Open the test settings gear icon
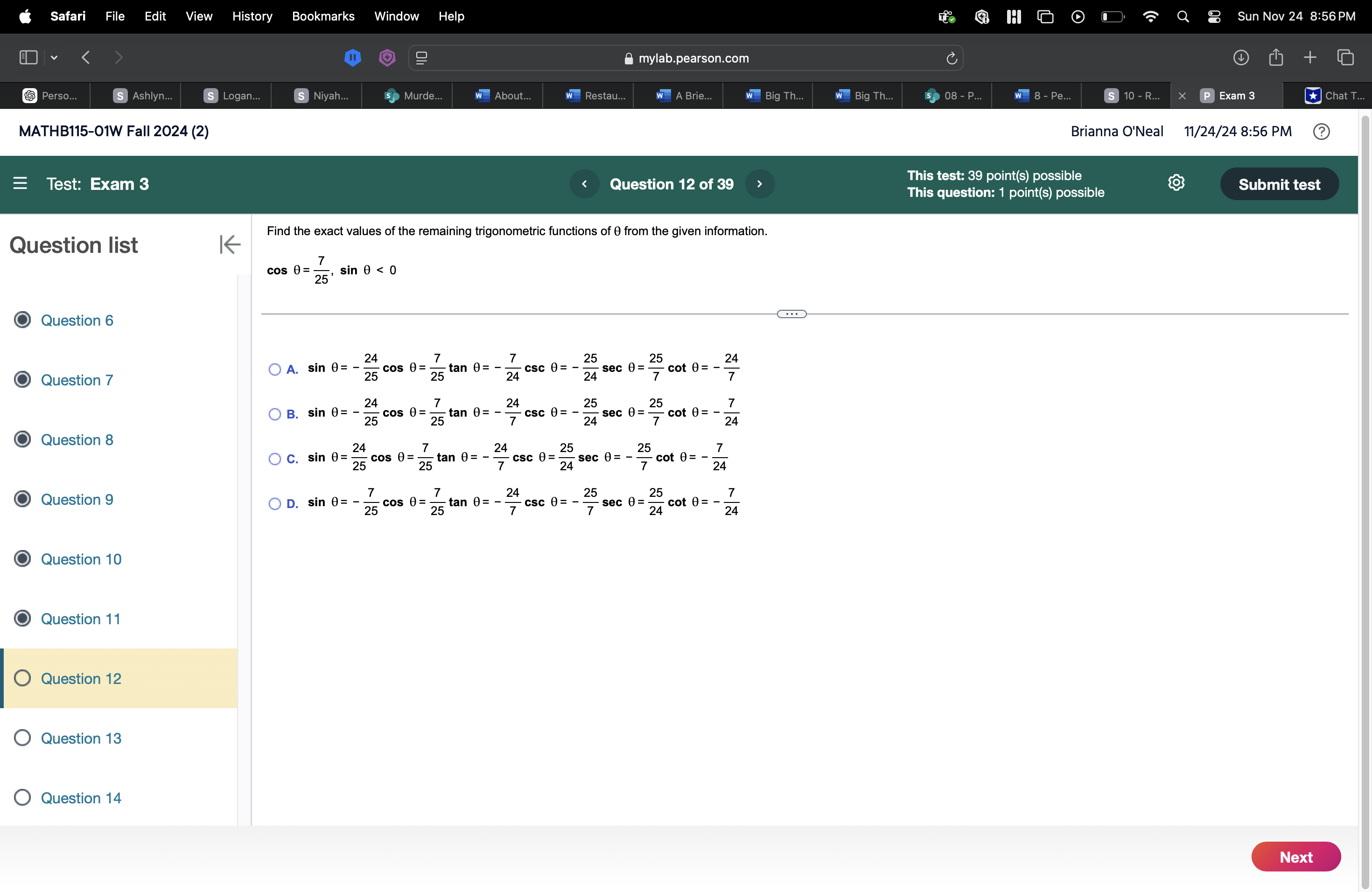The width and height of the screenshot is (1372, 892). pos(1176,183)
